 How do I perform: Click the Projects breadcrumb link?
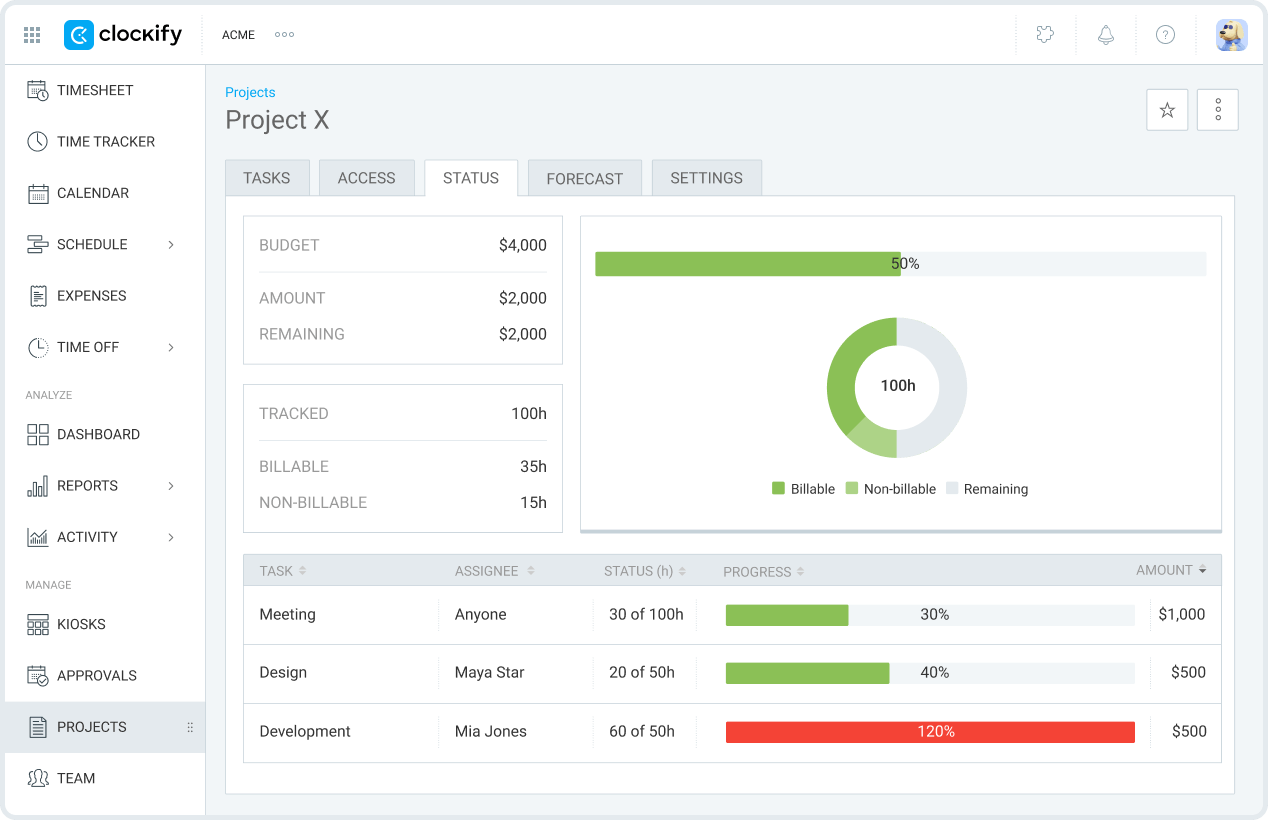(x=249, y=92)
